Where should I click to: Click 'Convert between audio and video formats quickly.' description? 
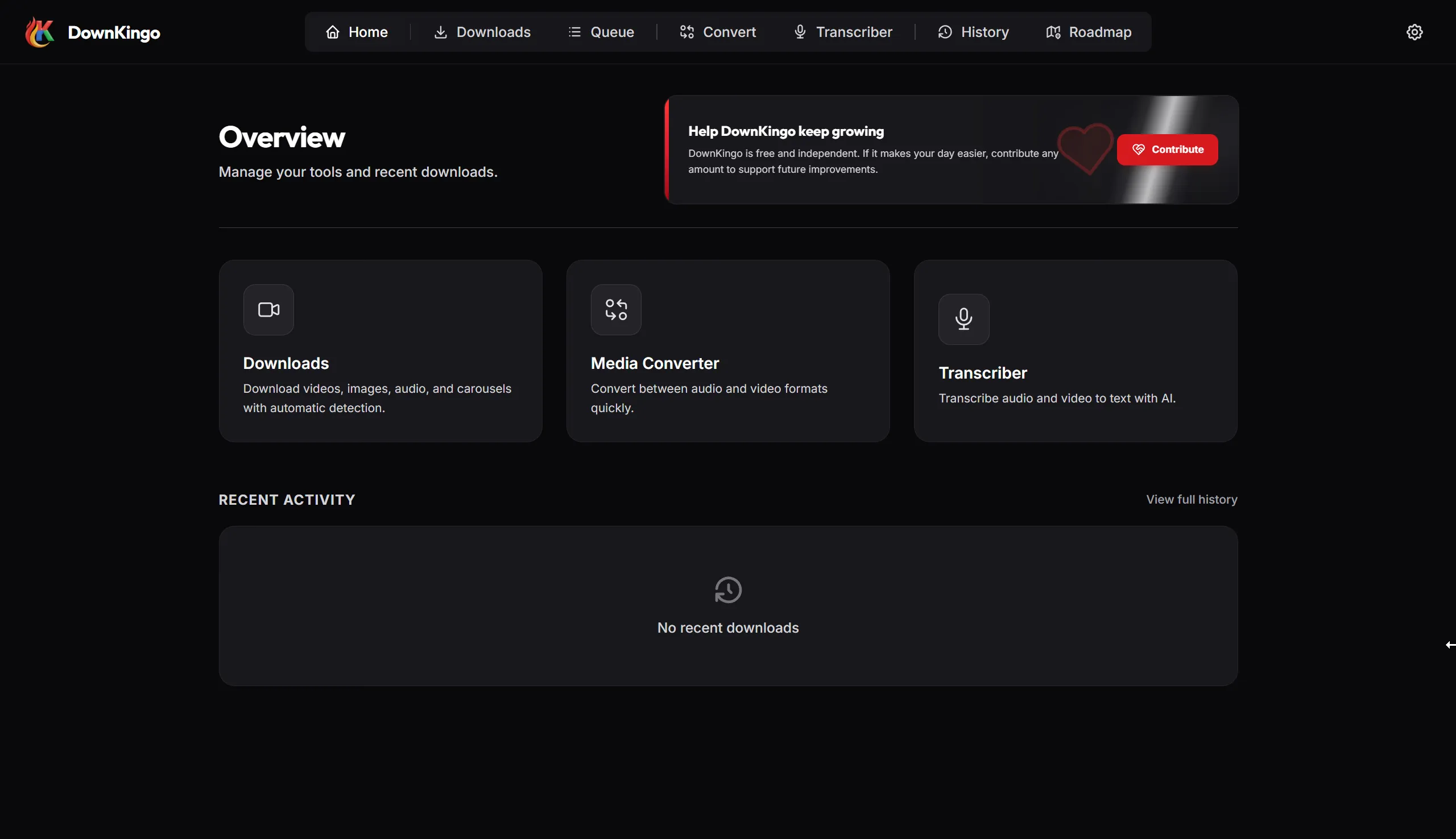point(709,398)
